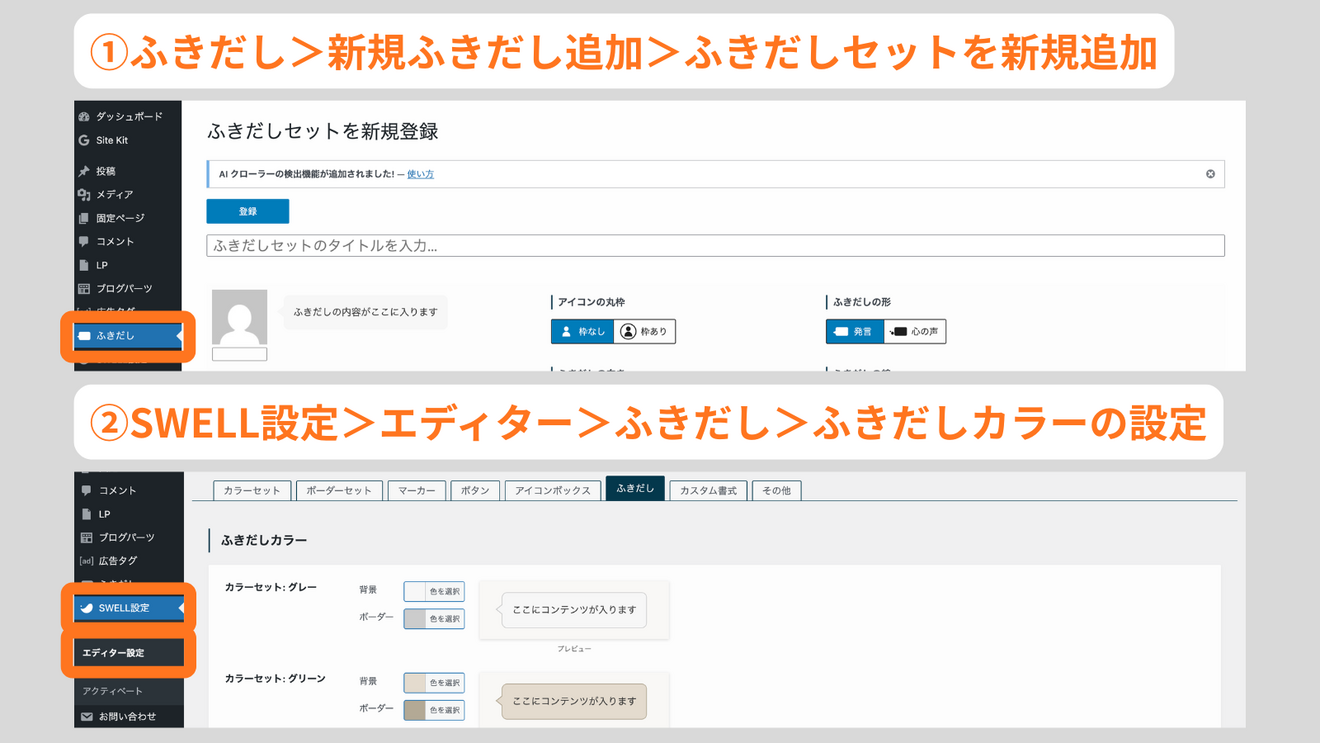Click the grey ここにコンテンツが入ります preview balloon
The height and width of the screenshot is (743, 1320).
(x=574, y=610)
